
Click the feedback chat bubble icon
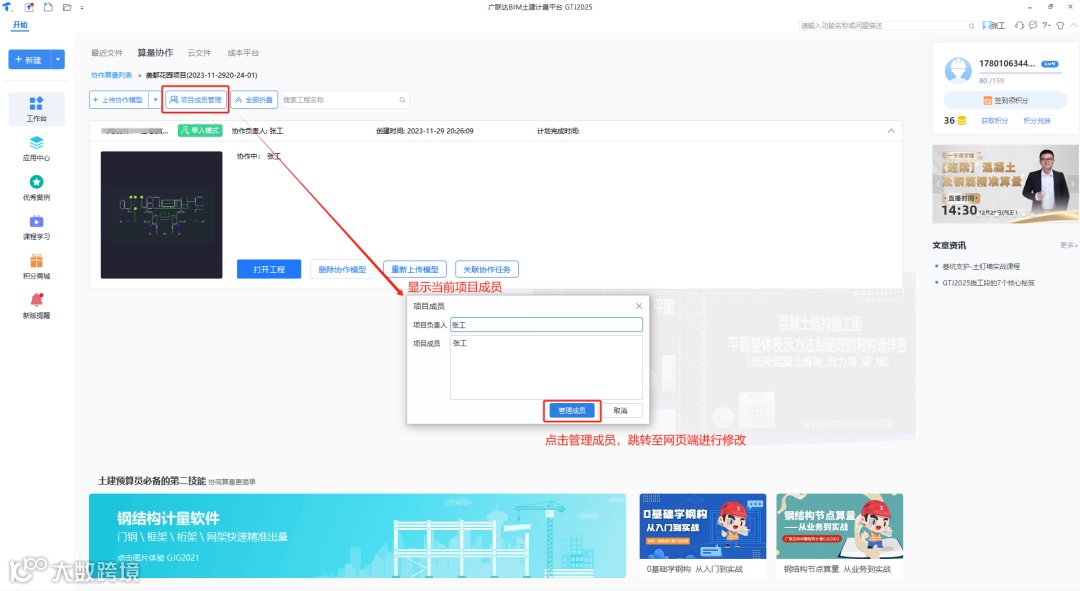click(x=1032, y=25)
